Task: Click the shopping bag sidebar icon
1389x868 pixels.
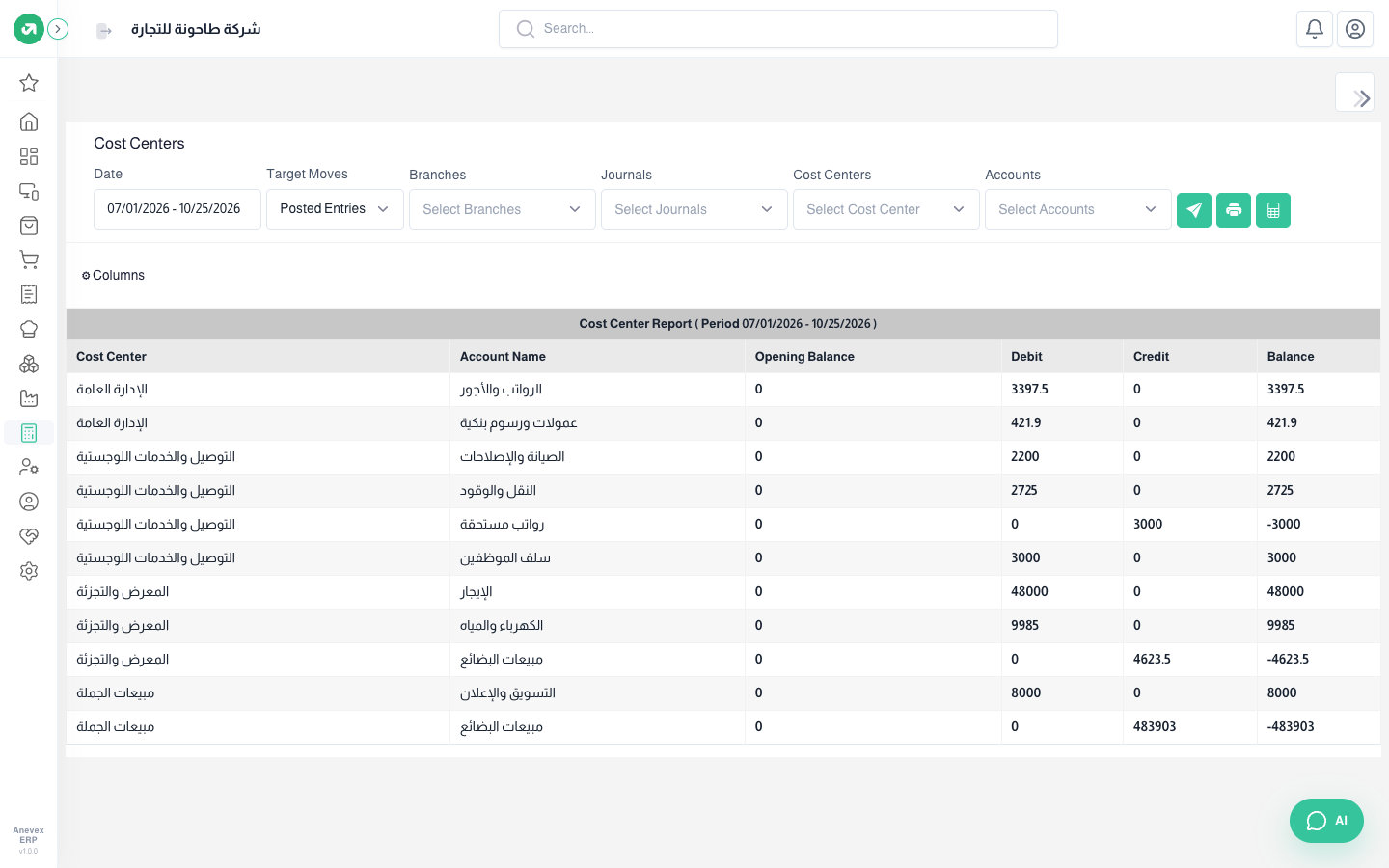Action: coord(29,226)
